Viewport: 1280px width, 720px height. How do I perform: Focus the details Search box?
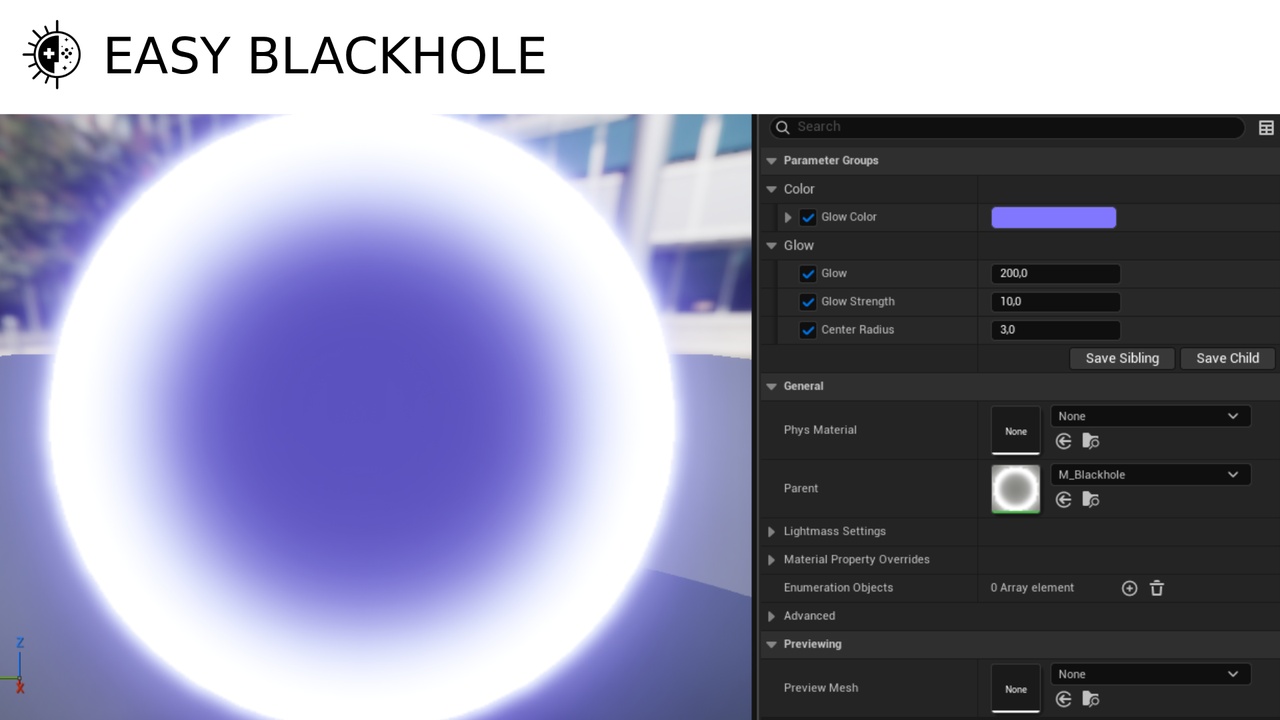[1007, 127]
